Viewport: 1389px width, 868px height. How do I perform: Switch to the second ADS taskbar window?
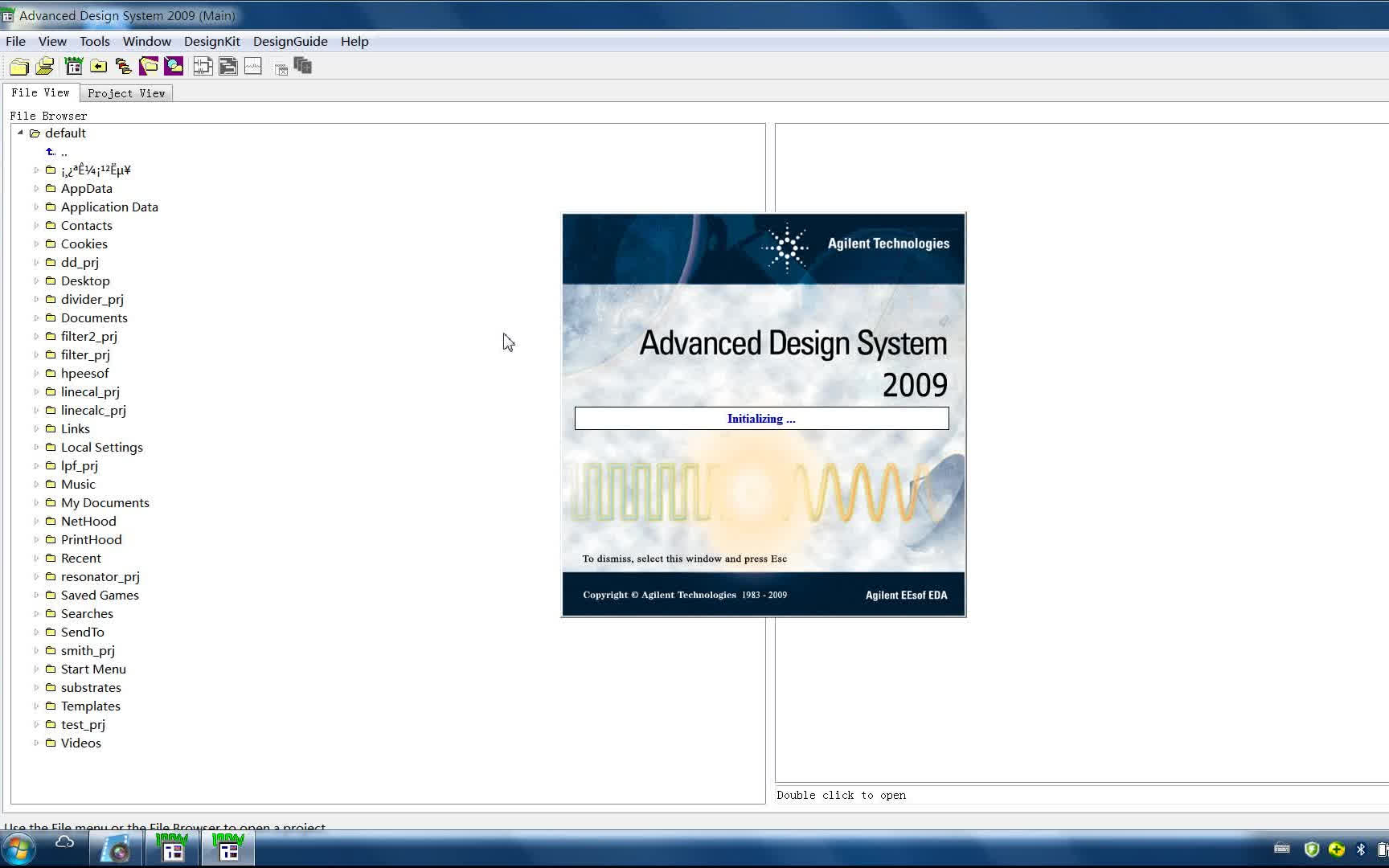[x=228, y=849]
